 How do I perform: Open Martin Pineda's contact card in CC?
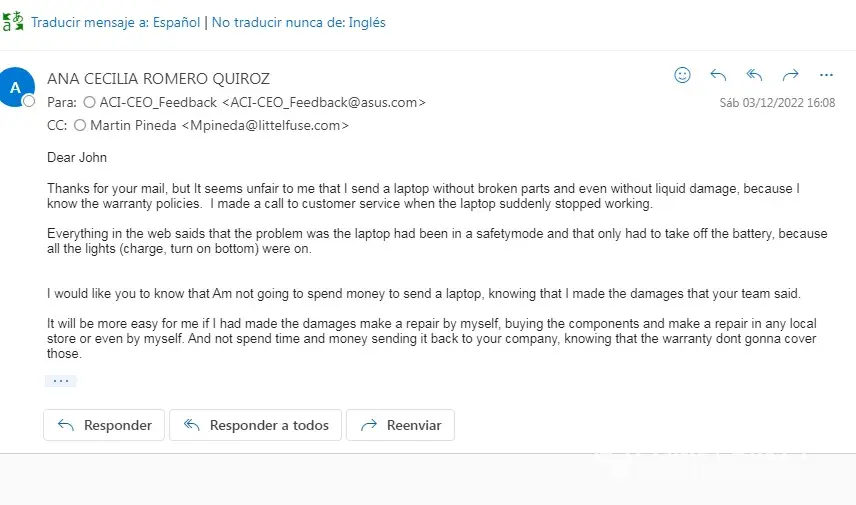pos(219,125)
